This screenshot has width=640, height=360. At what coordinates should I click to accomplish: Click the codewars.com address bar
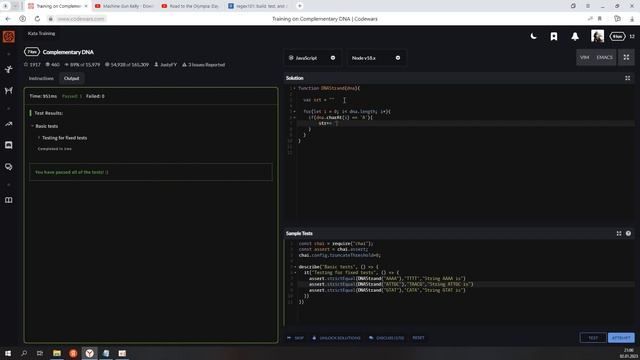pos(80,19)
